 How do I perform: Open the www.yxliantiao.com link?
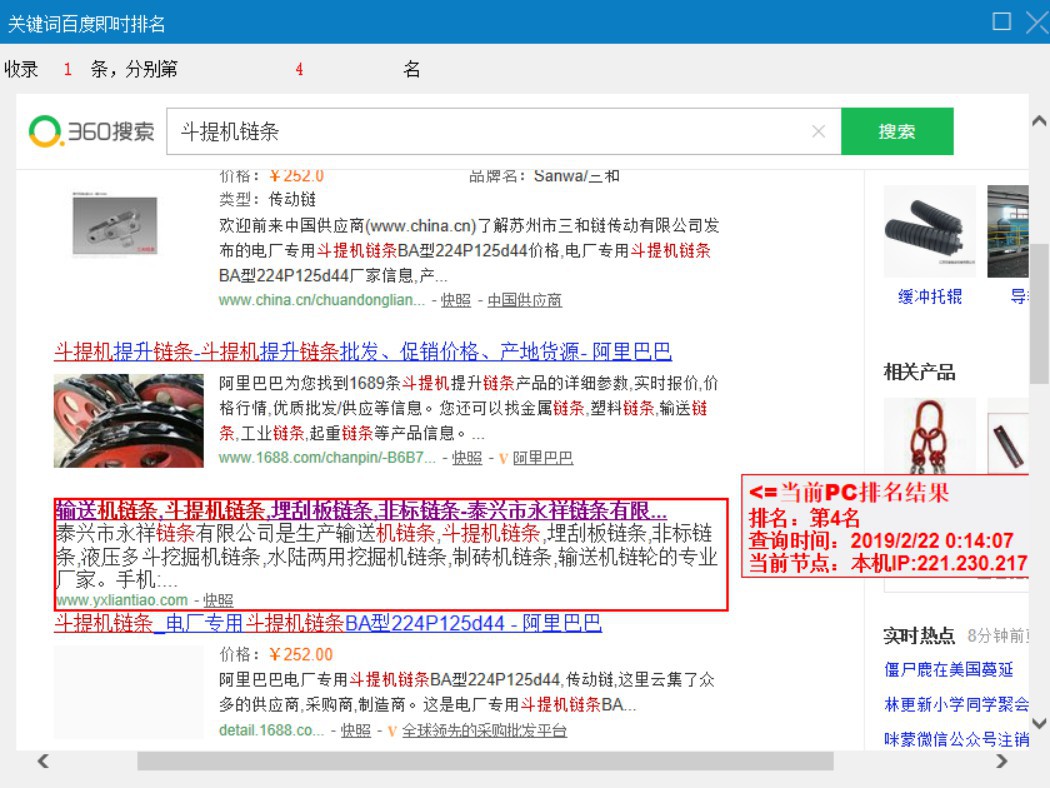click(122, 600)
